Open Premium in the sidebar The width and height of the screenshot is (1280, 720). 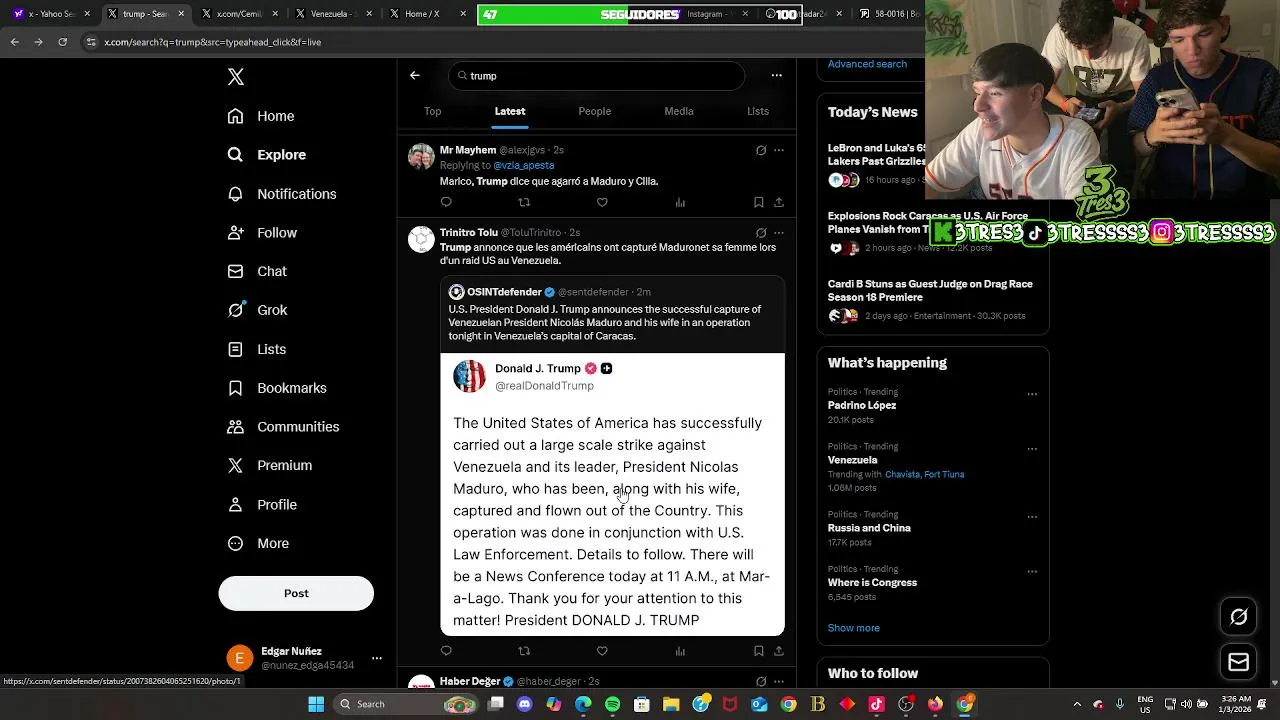coord(270,465)
